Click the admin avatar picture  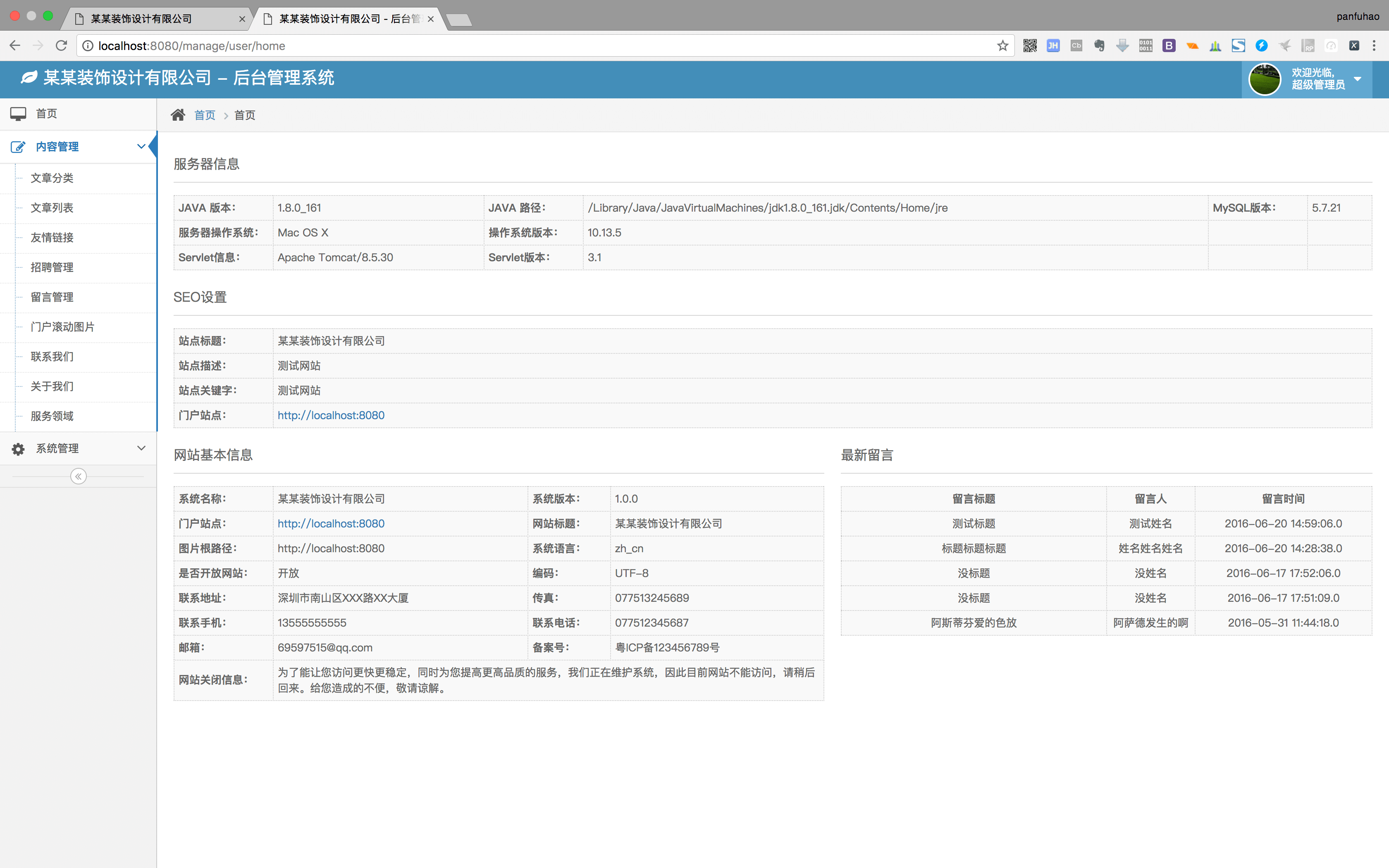pos(1265,79)
